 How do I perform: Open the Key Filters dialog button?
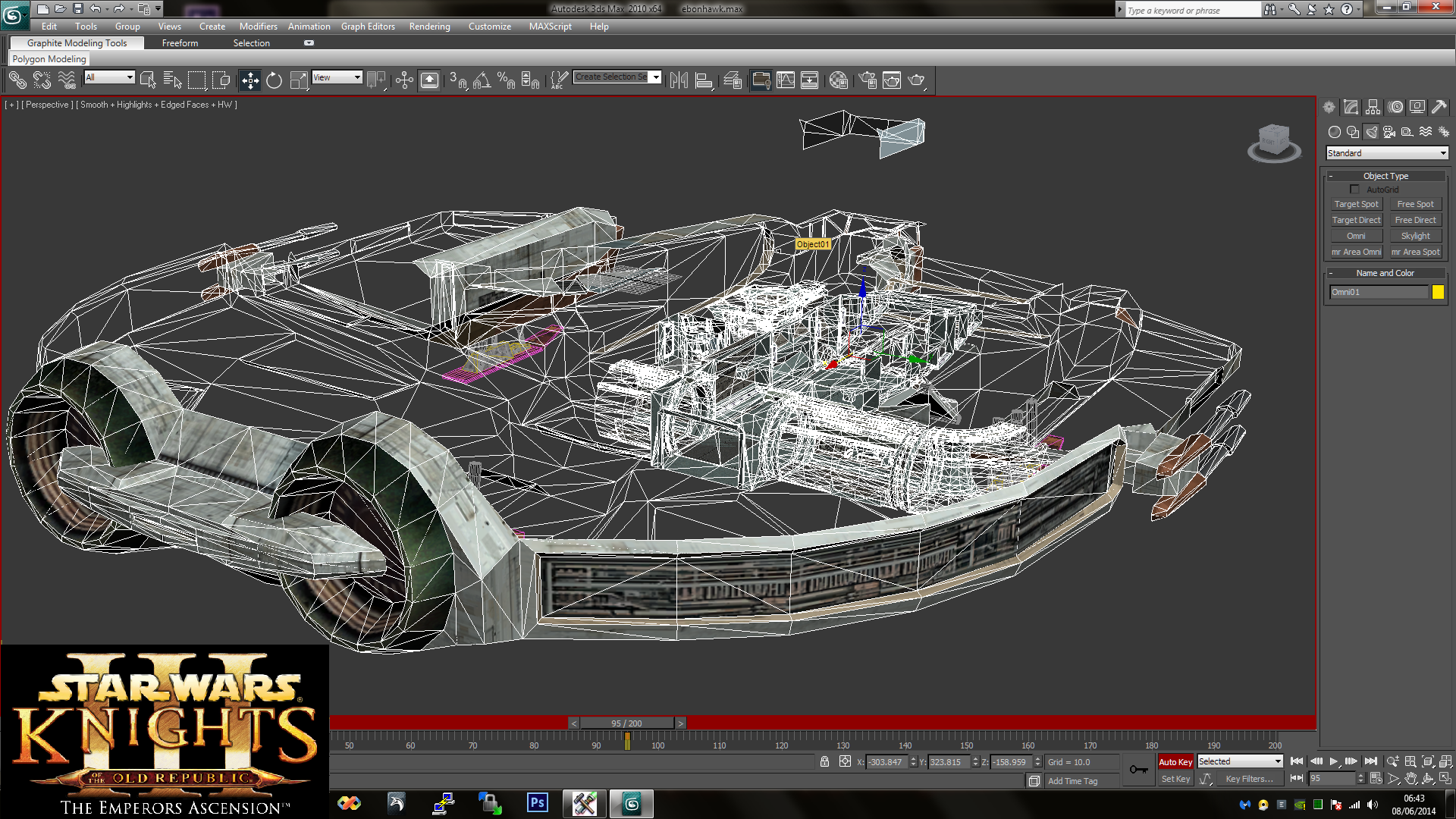click(1249, 779)
